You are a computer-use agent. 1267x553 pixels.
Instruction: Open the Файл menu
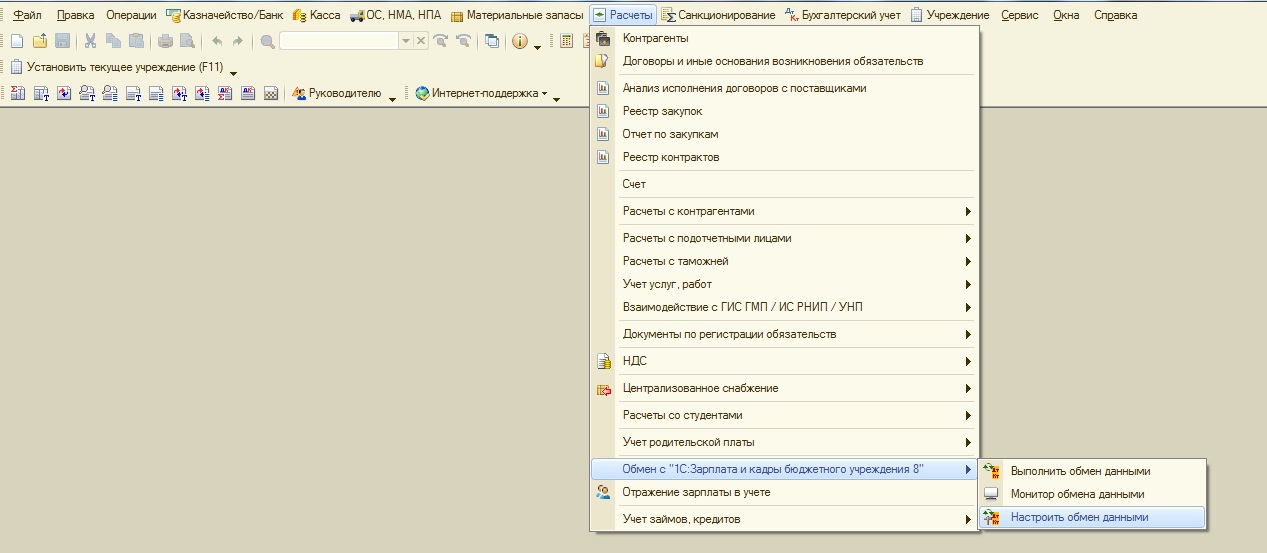tap(27, 15)
